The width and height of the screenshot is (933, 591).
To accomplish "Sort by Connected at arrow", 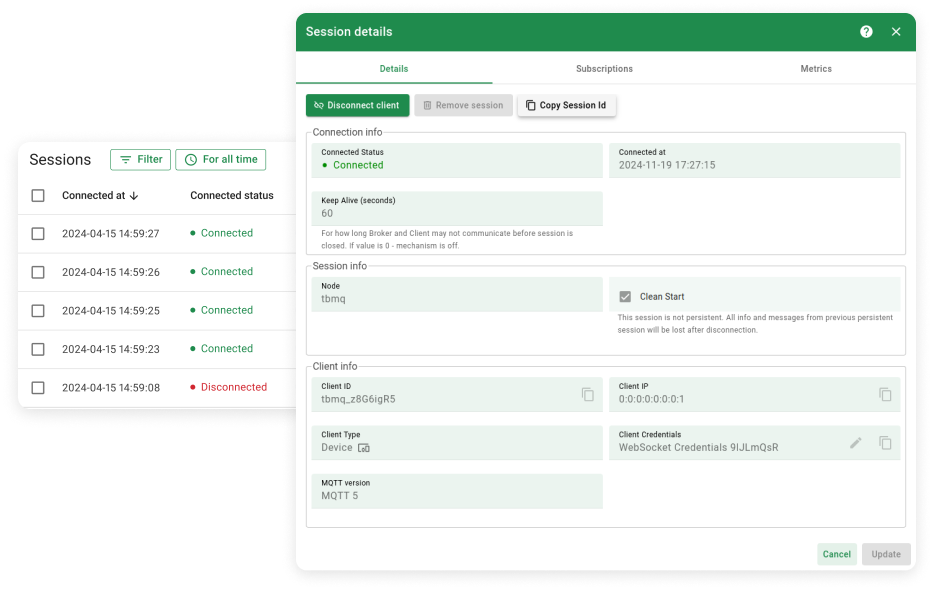I will (x=134, y=196).
